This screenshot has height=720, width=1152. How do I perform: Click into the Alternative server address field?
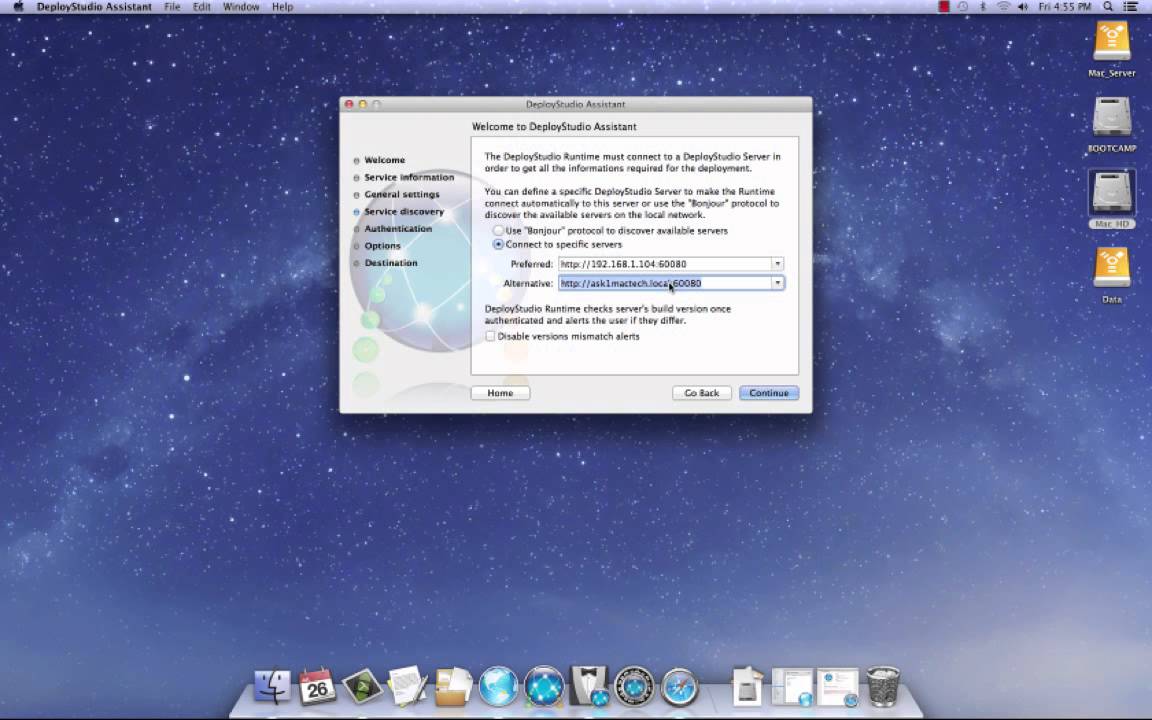click(665, 283)
